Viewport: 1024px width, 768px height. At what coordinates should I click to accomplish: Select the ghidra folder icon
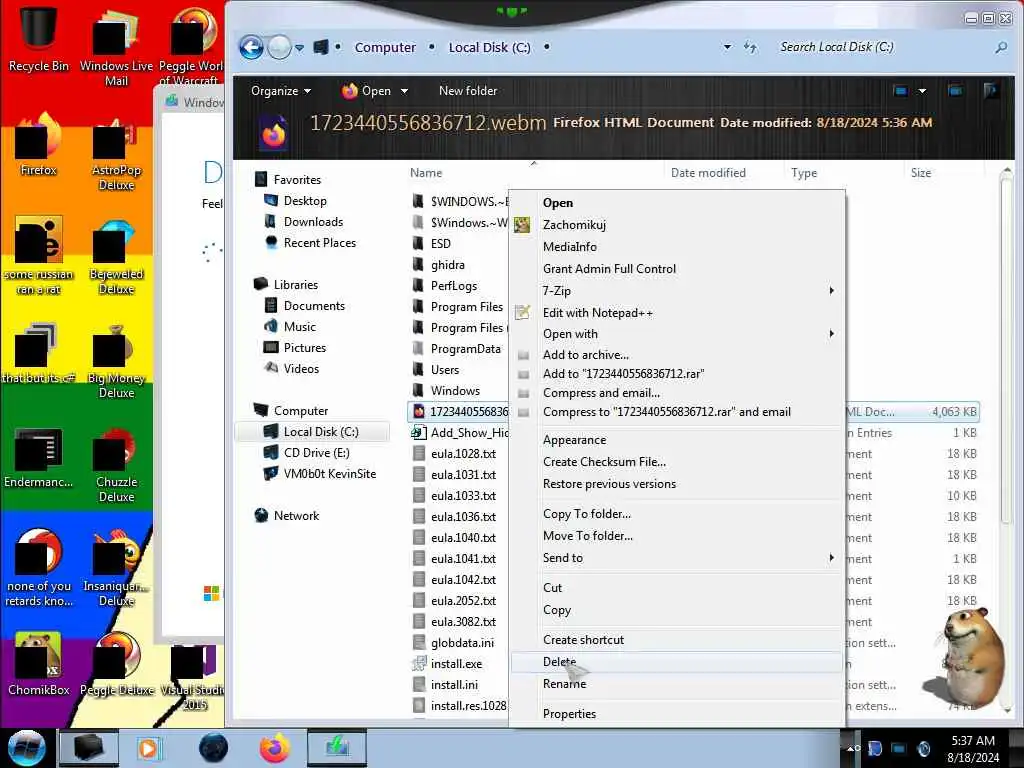418,264
